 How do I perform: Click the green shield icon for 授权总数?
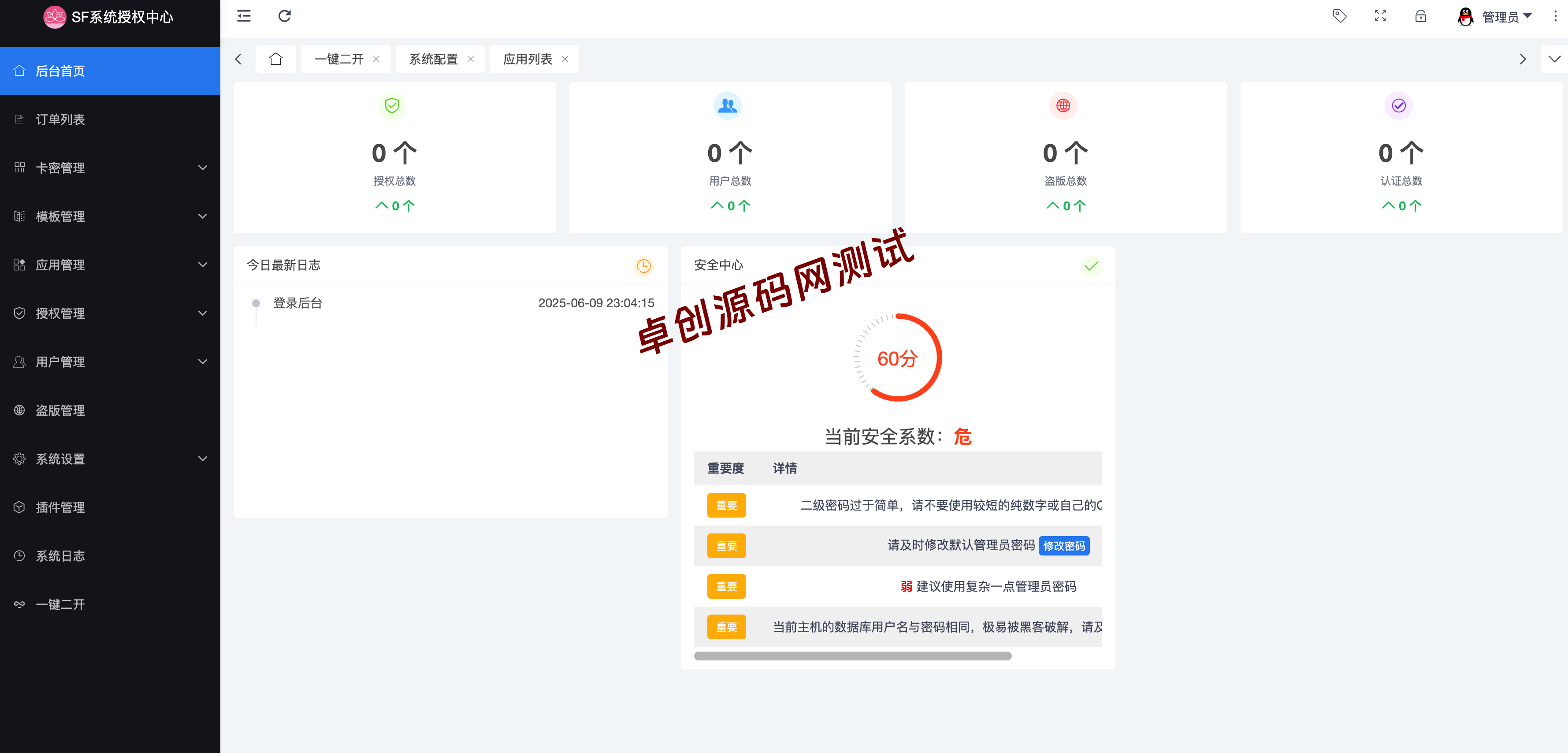coord(392,105)
